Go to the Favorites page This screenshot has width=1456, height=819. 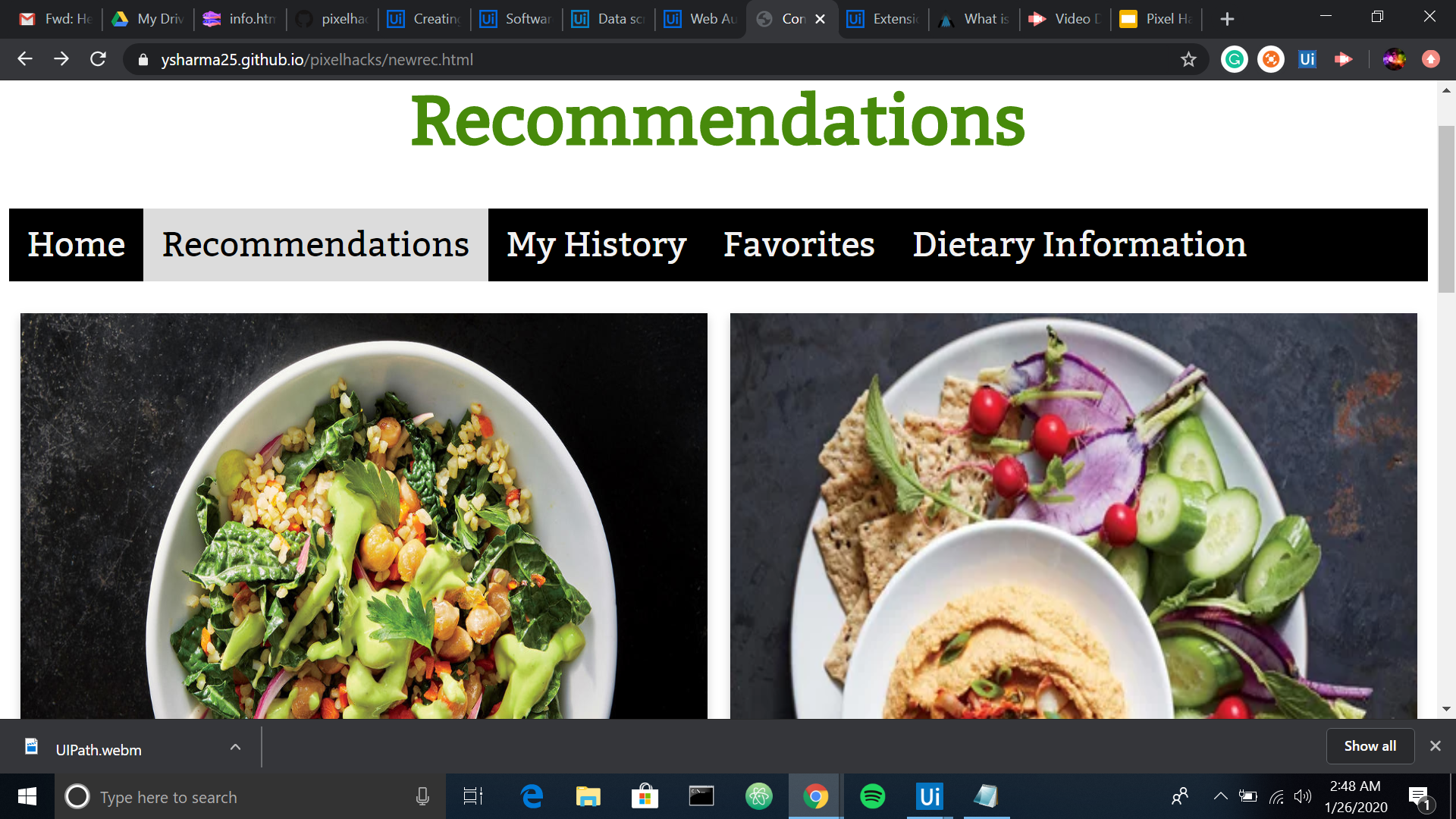click(x=799, y=245)
